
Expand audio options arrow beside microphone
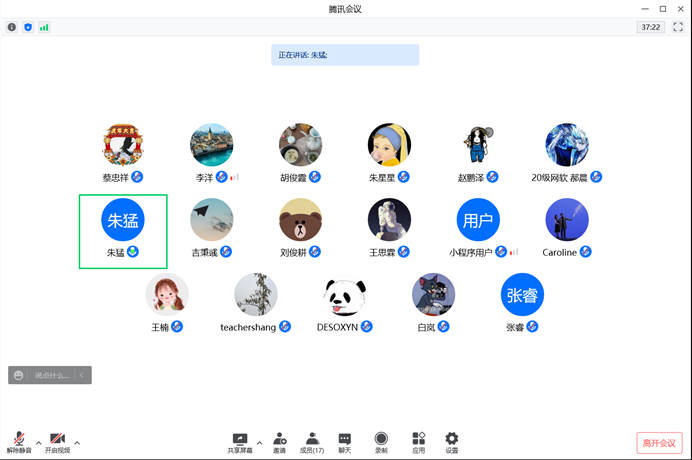[x=39, y=442]
